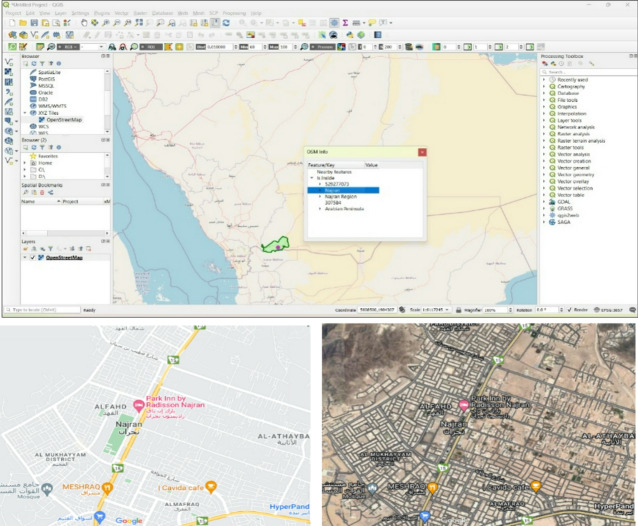The image size is (638, 526).
Task: Click the Feature/Key column header in OSM Info
Action: pyautogui.click(x=335, y=165)
